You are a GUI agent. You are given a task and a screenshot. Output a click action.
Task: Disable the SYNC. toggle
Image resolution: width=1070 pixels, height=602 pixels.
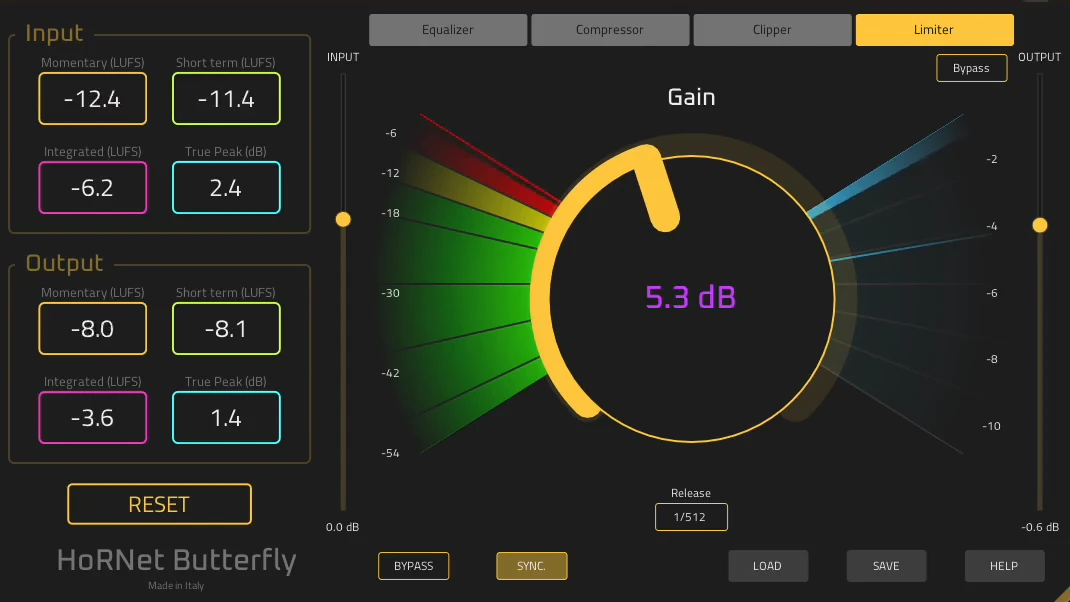532,566
